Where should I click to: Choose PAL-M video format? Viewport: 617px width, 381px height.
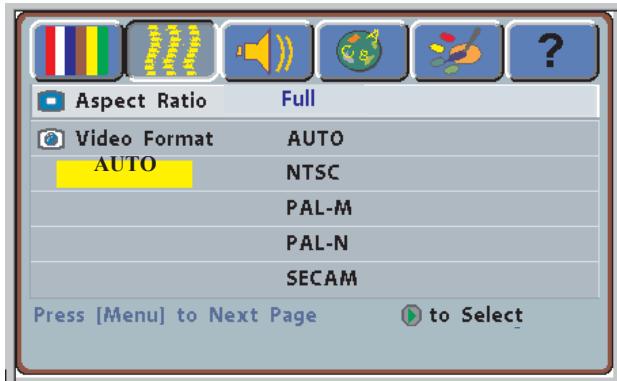click(x=319, y=207)
